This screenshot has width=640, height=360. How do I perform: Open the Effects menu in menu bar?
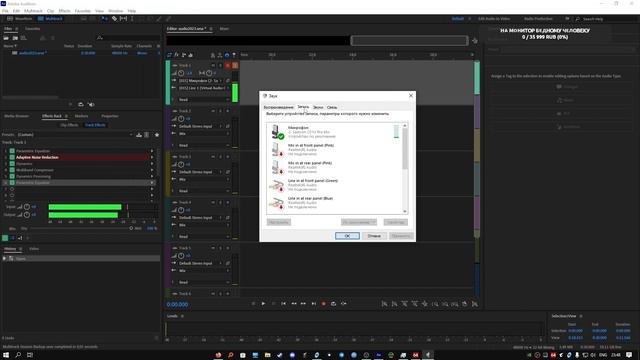click(x=64, y=11)
